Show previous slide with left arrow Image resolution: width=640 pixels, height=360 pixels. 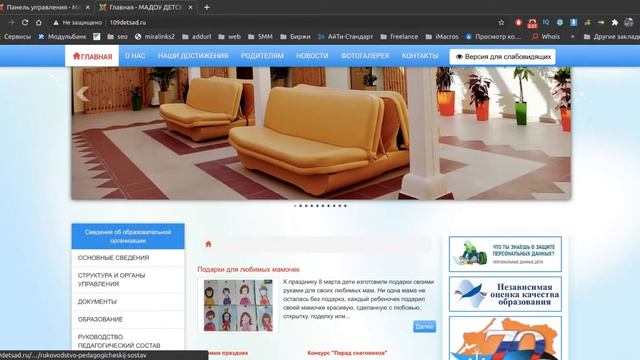82,94
